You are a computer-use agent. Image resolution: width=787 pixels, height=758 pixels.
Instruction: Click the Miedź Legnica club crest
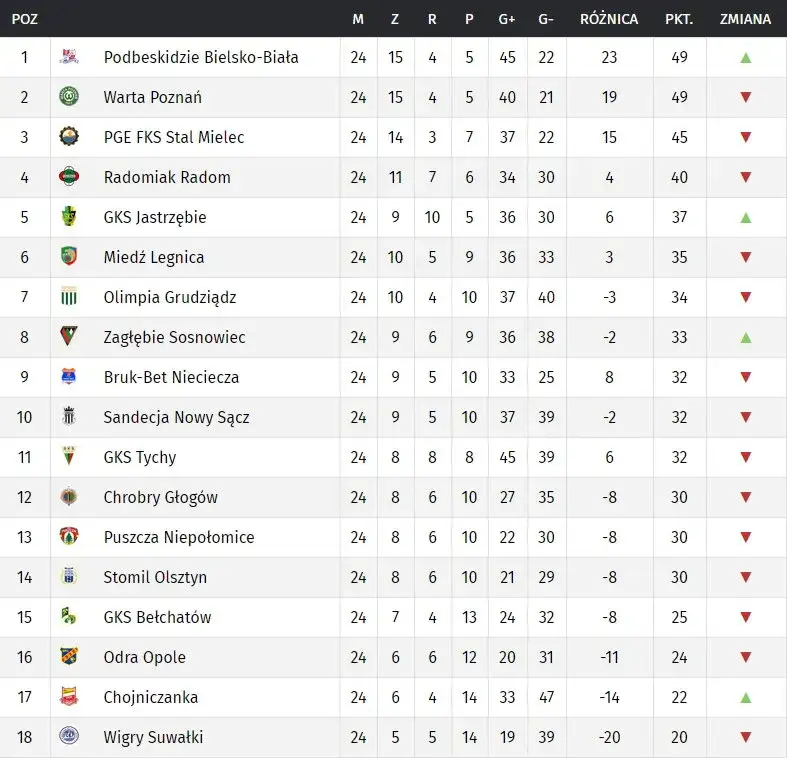point(68,257)
